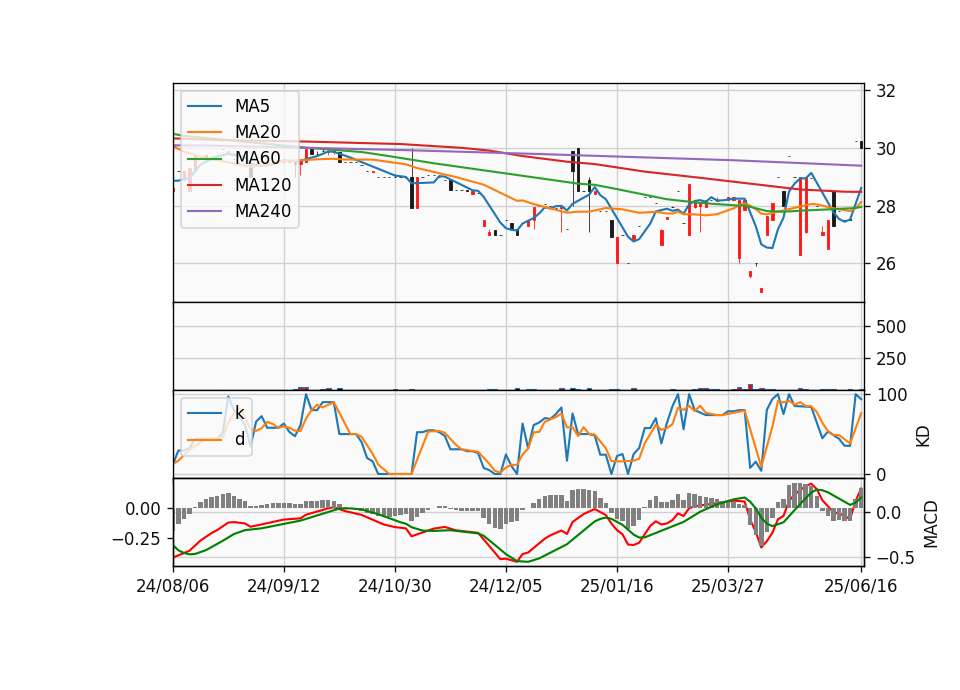
Task: Click the price axis value 28
Action: pyautogui.click(x=885, y=207)
